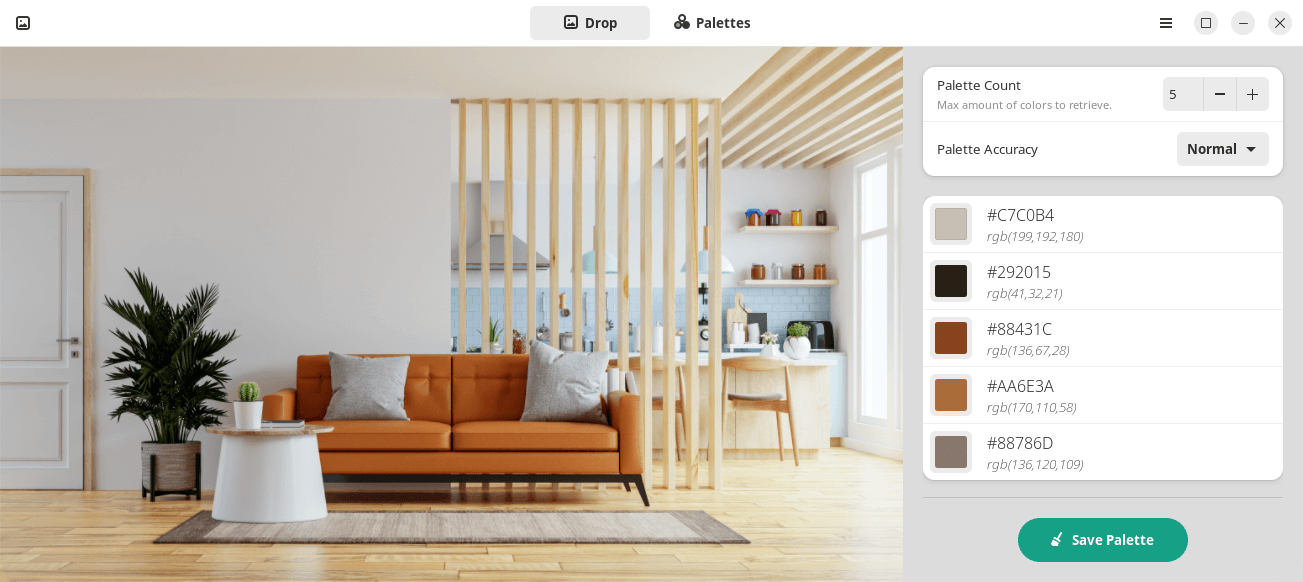Click the #88431C hex code label
Viewport: 1303px width, 582px height.
point(1019,329)
